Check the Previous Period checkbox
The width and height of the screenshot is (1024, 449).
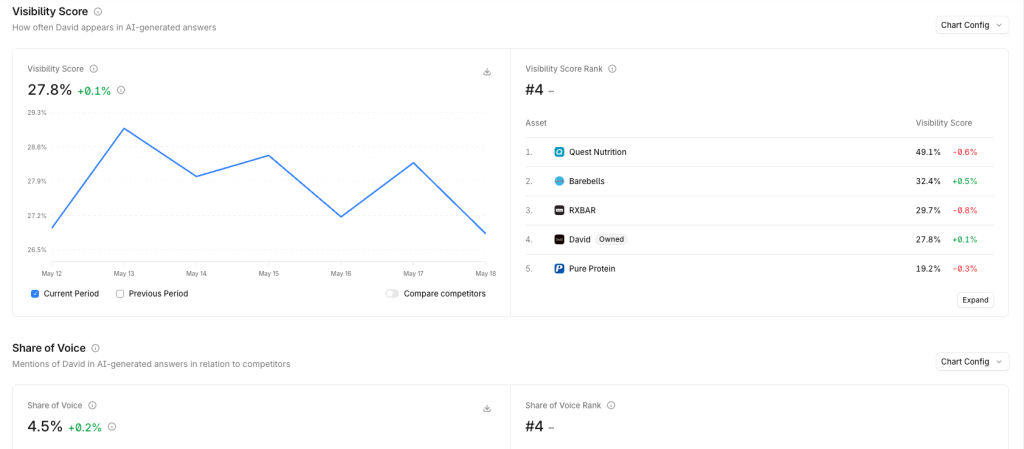point(120,294)
